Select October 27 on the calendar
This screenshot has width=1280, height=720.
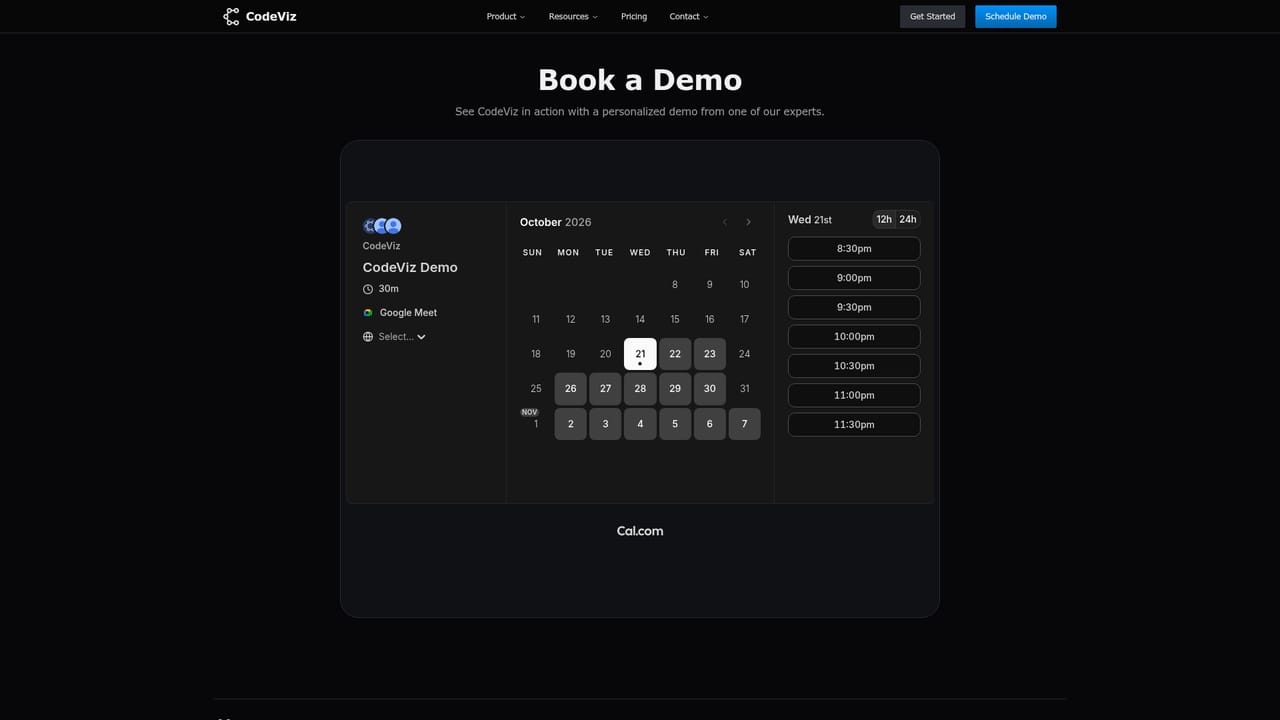pos(605,389)
